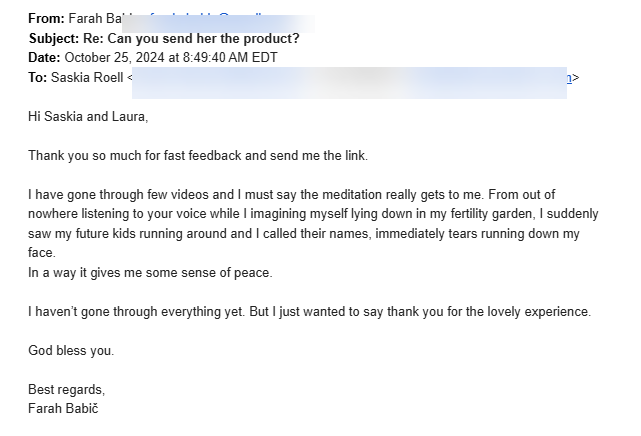Screen dimensions: 641x436
Task: Click the time '8:49:40 AM EDT'
Action: pos(222,57)
